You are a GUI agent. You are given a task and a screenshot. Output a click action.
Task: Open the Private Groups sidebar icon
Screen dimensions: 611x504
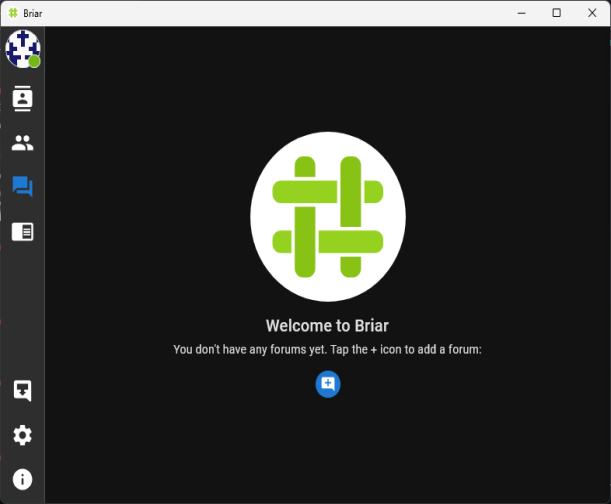pos(23,143)
